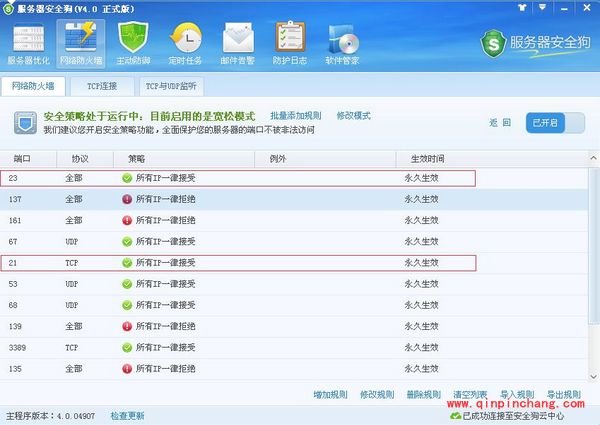Viewport: 600px width, 425px height.
Task: Click green accept icon in port 53 row
Action: pyautogui.click(x=127, y=284)
